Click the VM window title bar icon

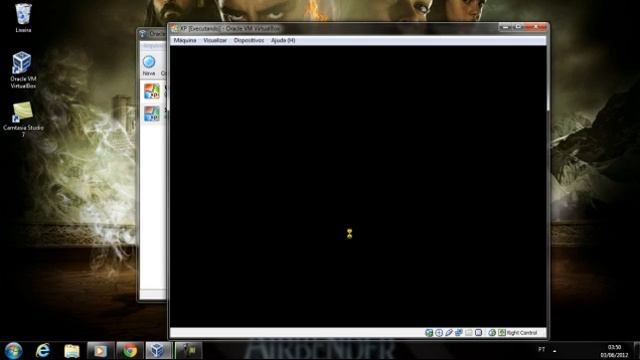tap(175, 29)
